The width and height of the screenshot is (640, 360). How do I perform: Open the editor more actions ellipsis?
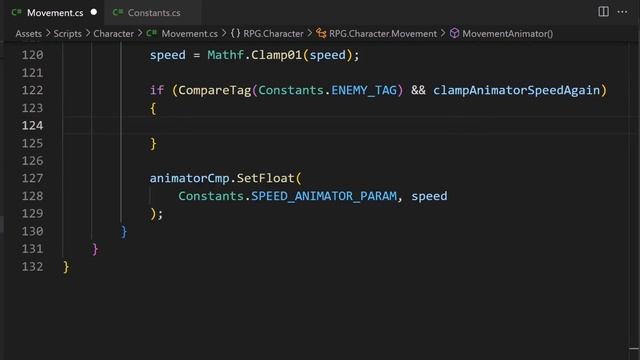click(622, 12)
